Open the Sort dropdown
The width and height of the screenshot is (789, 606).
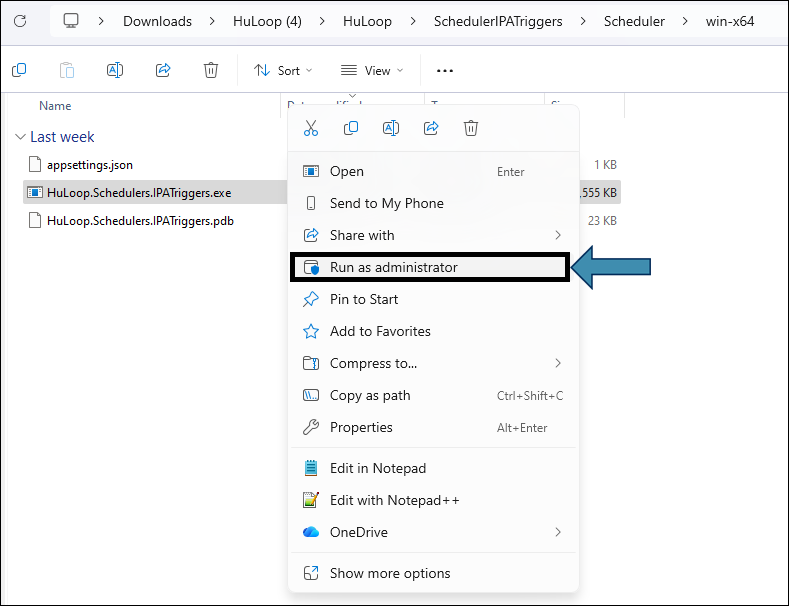pos(282,70)
